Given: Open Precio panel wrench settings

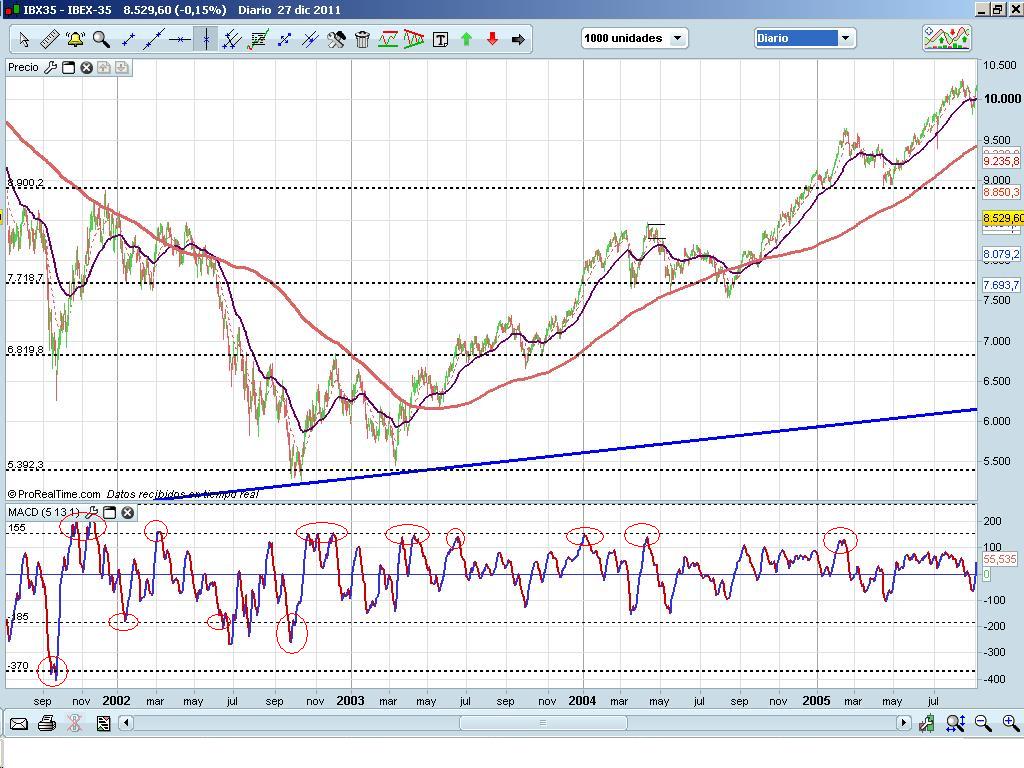Looking at the screenshot, I should coord(50,67).
